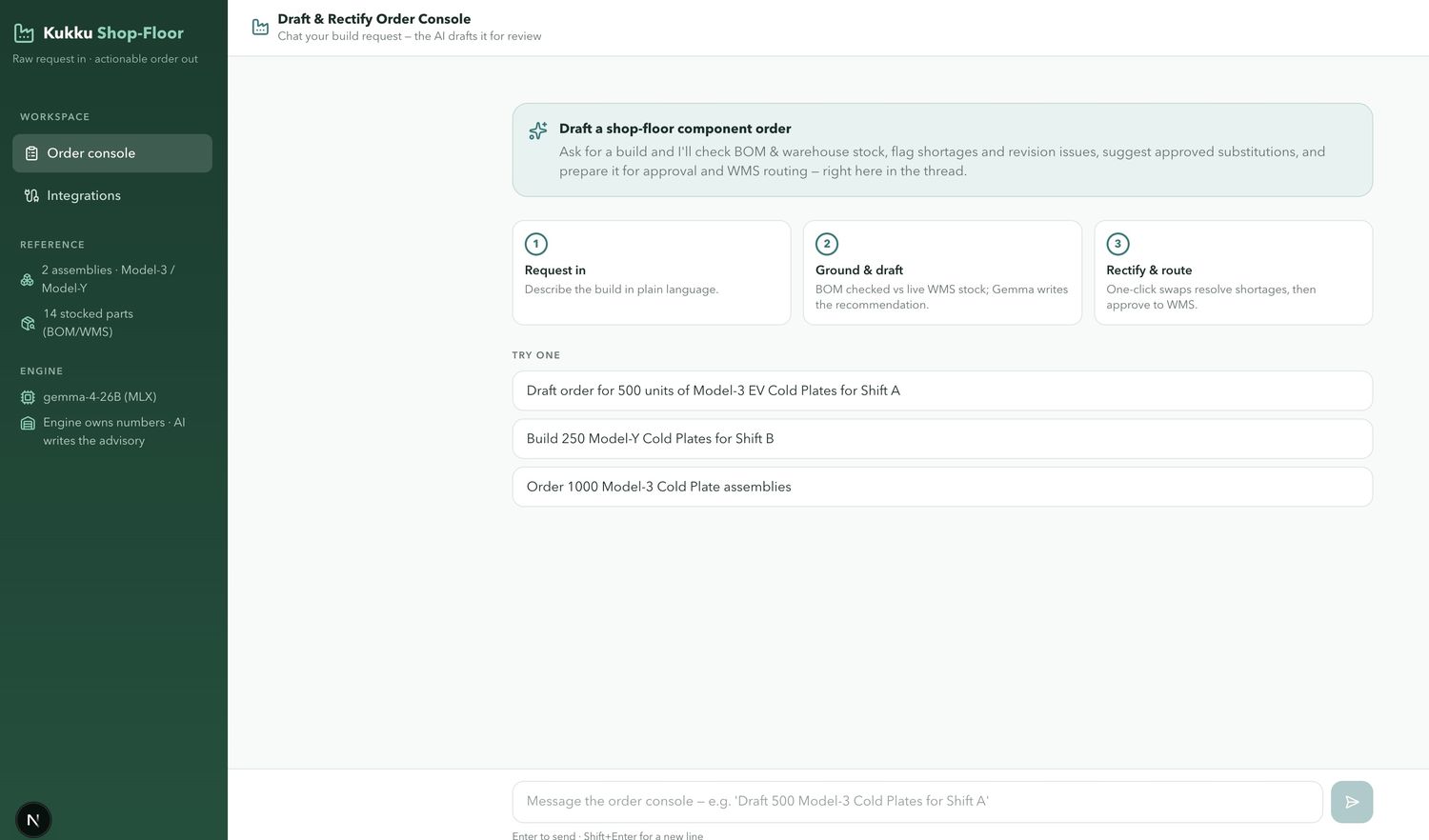Click the Next.js N badge in the bottom-left corner

tap(33, 820)
